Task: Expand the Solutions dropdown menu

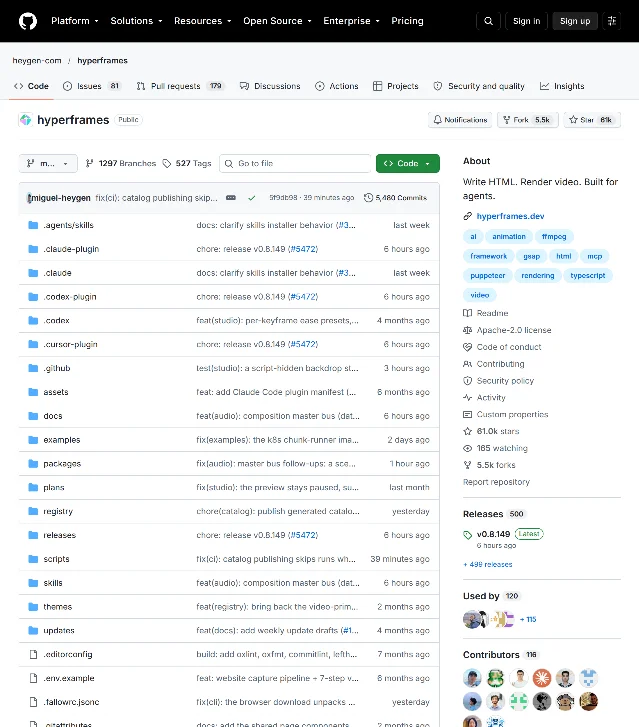Action: pos(136,21)
